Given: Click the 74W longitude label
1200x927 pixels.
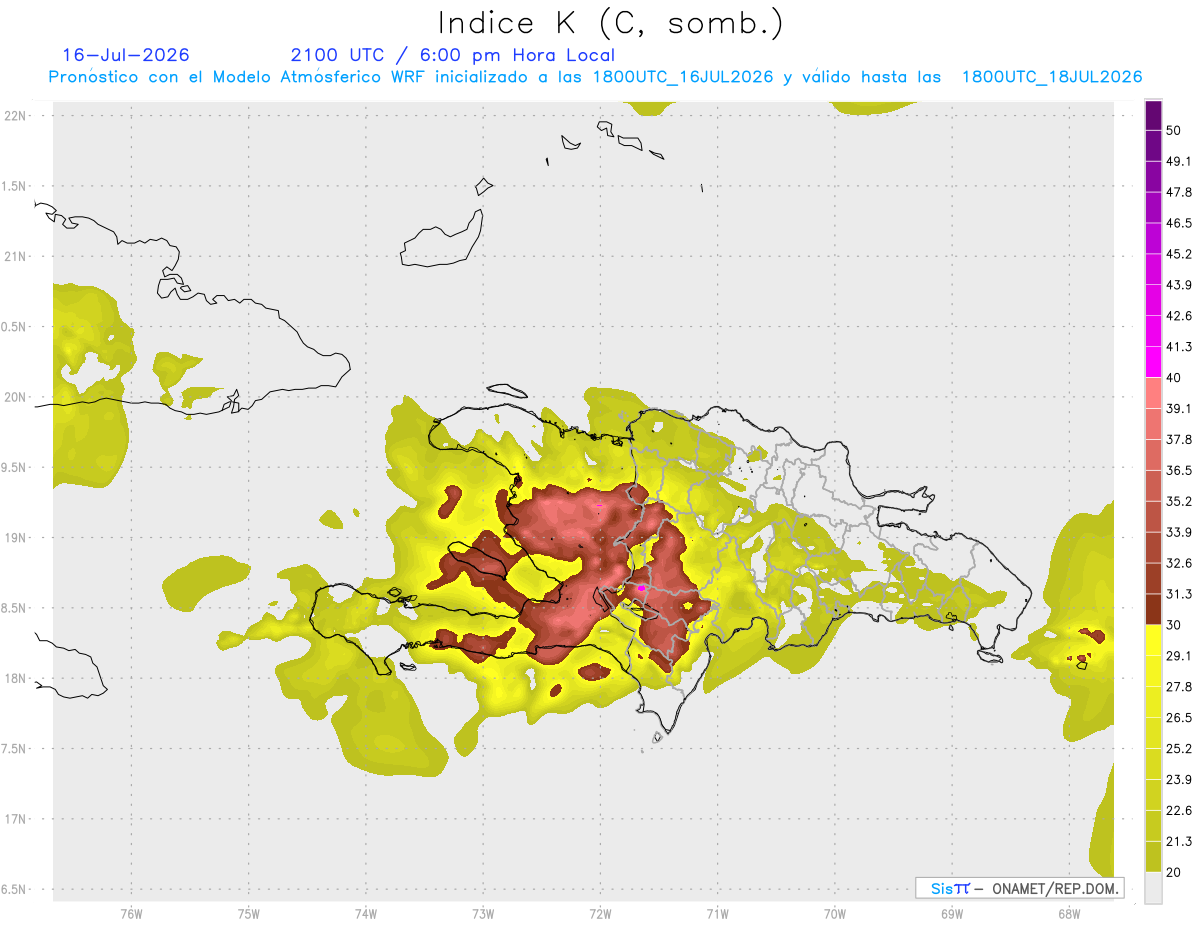Looking at the screenshot, I should (365, 913).
